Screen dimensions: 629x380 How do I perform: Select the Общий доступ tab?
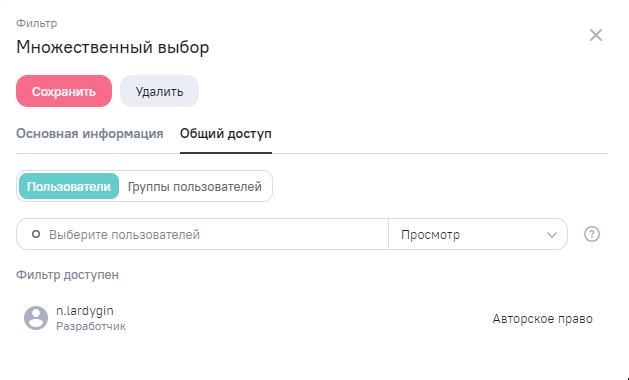point(226,134)
